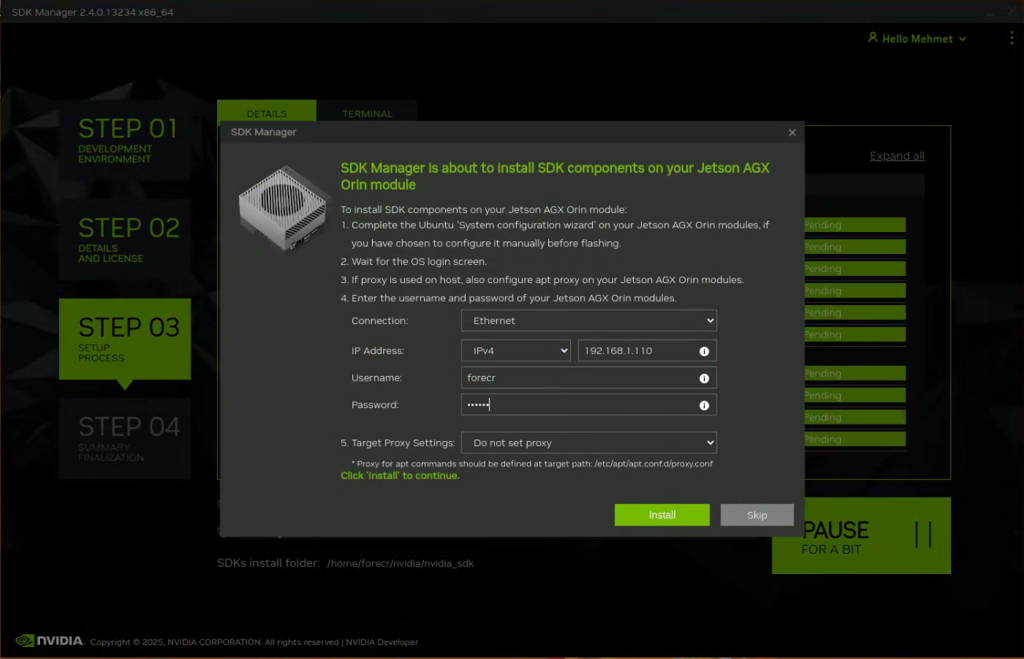Image resolution: width=1024 pixels, height=659 pixels.
Task: Switch to the TERMINAL tab
Action: tap(367, 113)
